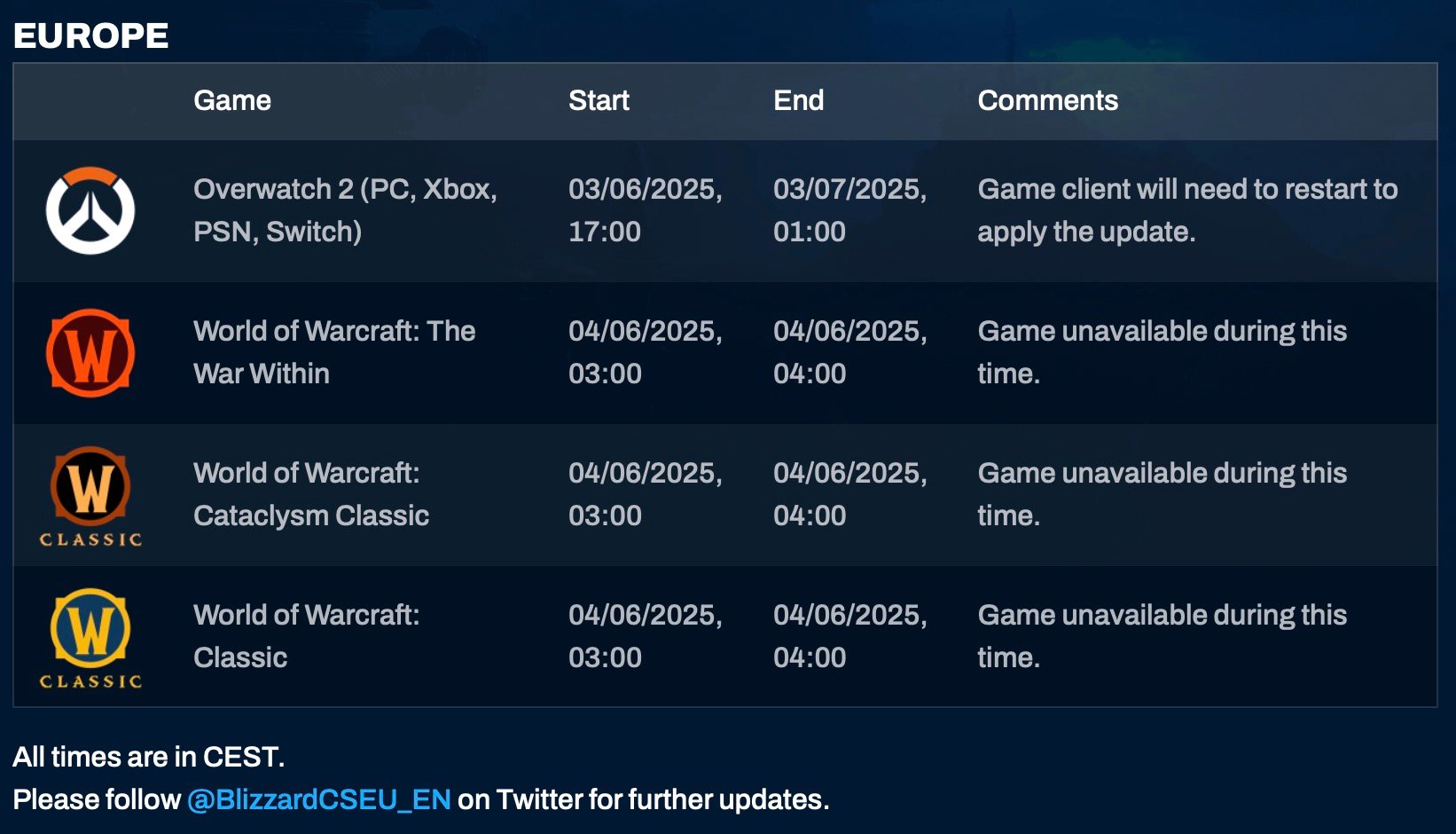Click the 'All times are in CEST' note

[x=149, y=757]
